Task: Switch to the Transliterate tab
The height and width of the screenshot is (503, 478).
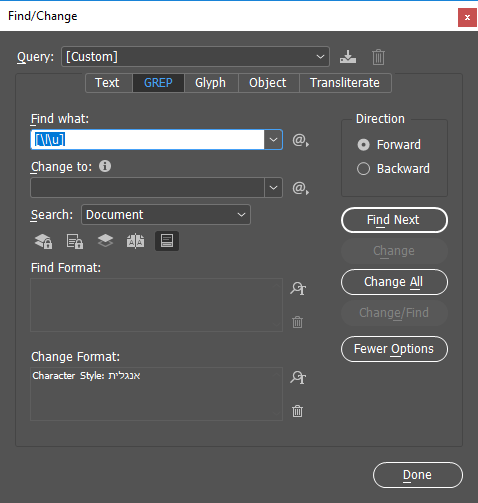Action: pyautogui.click(x=345, y=83)
